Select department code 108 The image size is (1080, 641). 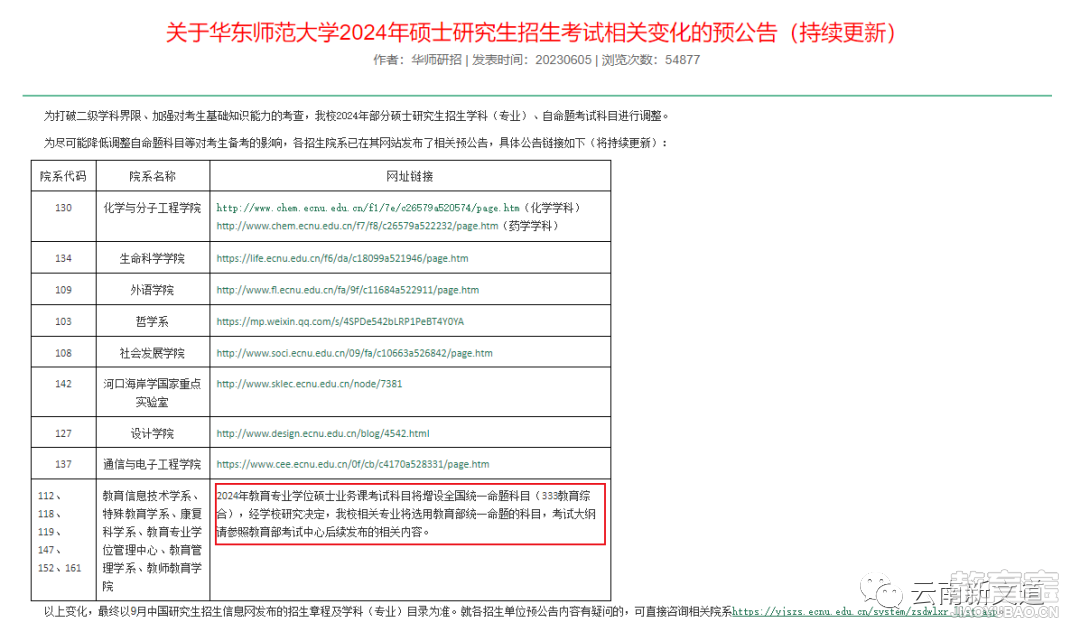click(63, 353)
